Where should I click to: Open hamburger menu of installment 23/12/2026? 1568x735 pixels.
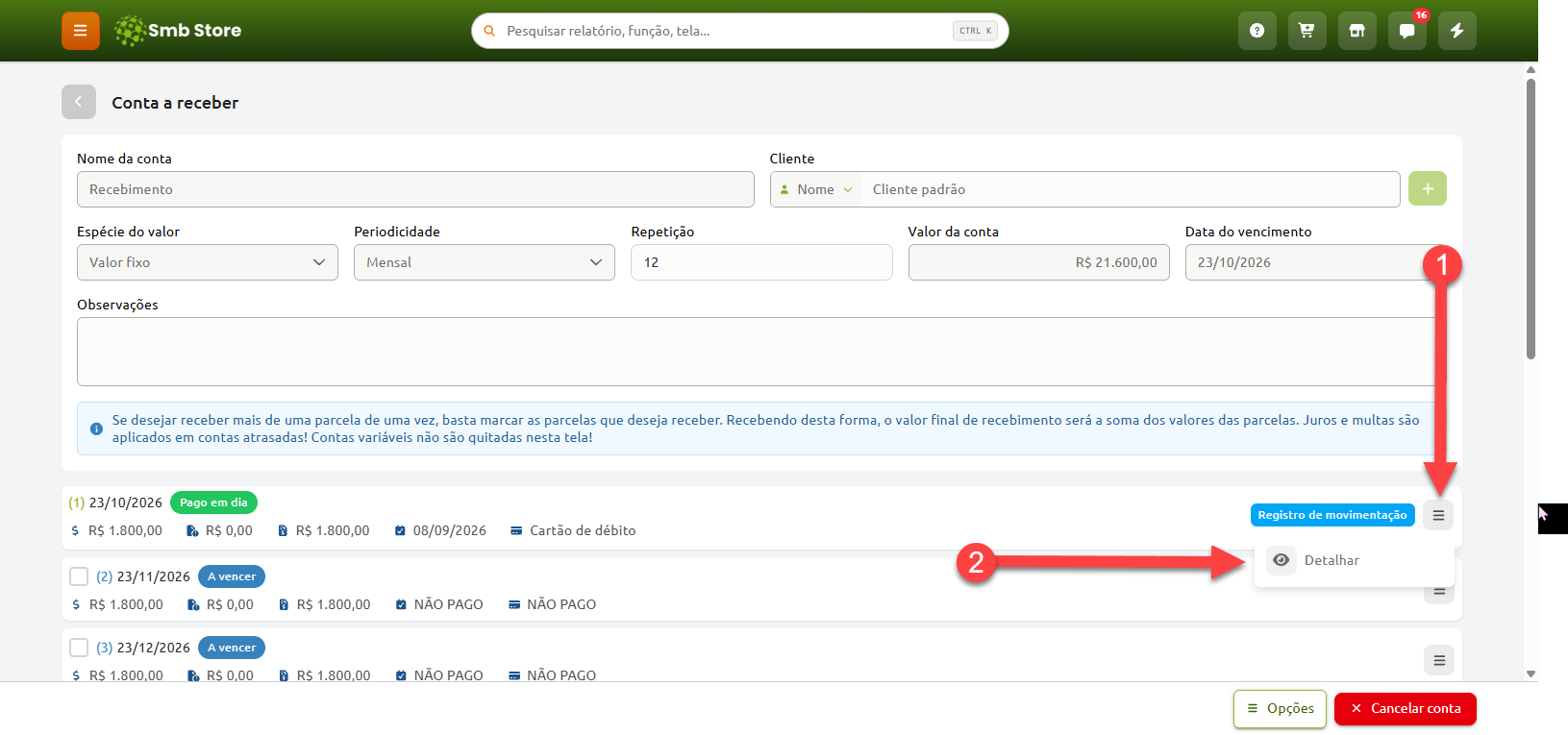pos(1439,660)
